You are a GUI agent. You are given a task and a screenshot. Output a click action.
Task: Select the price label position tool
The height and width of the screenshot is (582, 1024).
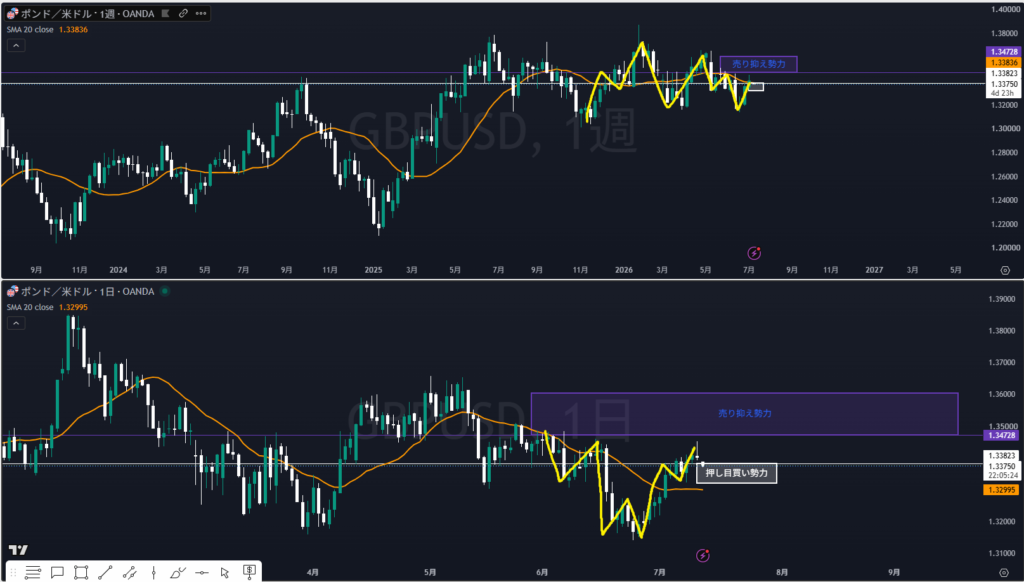[x=249, y=572]
